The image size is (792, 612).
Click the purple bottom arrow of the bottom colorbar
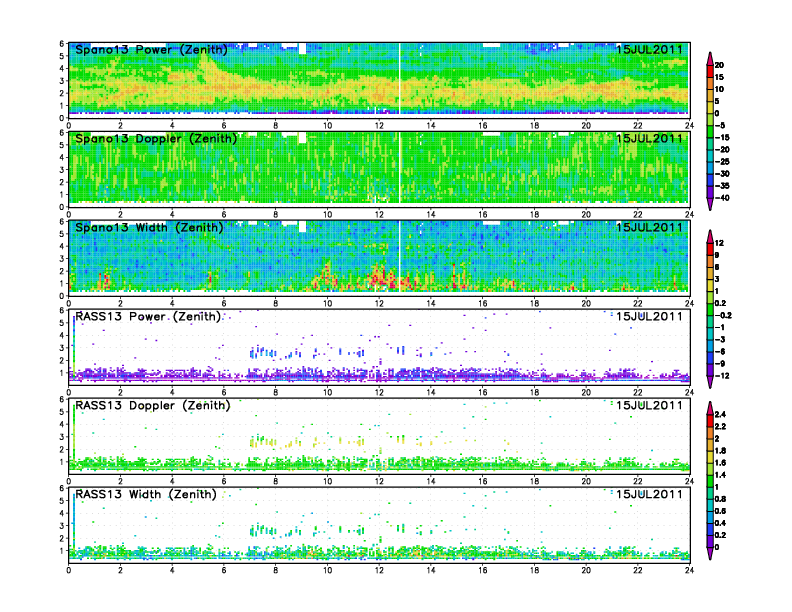tap(710, 554)
